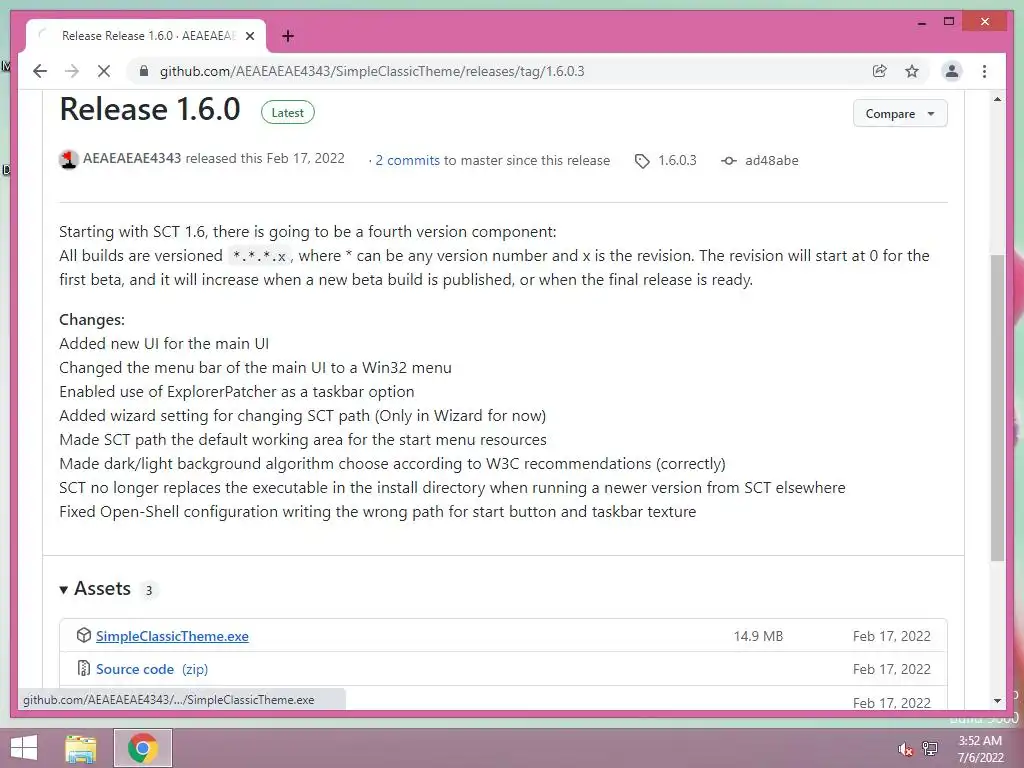This screenshot has width=1024, height=768.
Task: Download SimpleClassicTheme.exe
Action: tap(172, 636)
